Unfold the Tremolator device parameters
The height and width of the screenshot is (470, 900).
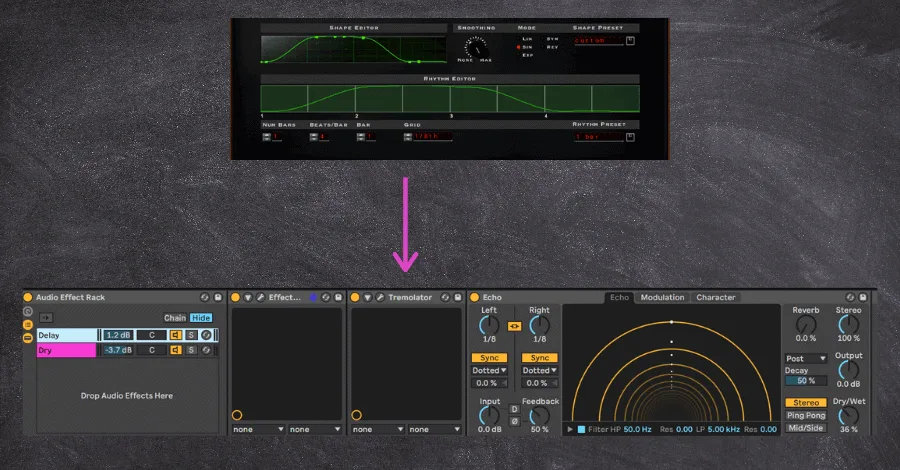point(367,297)
